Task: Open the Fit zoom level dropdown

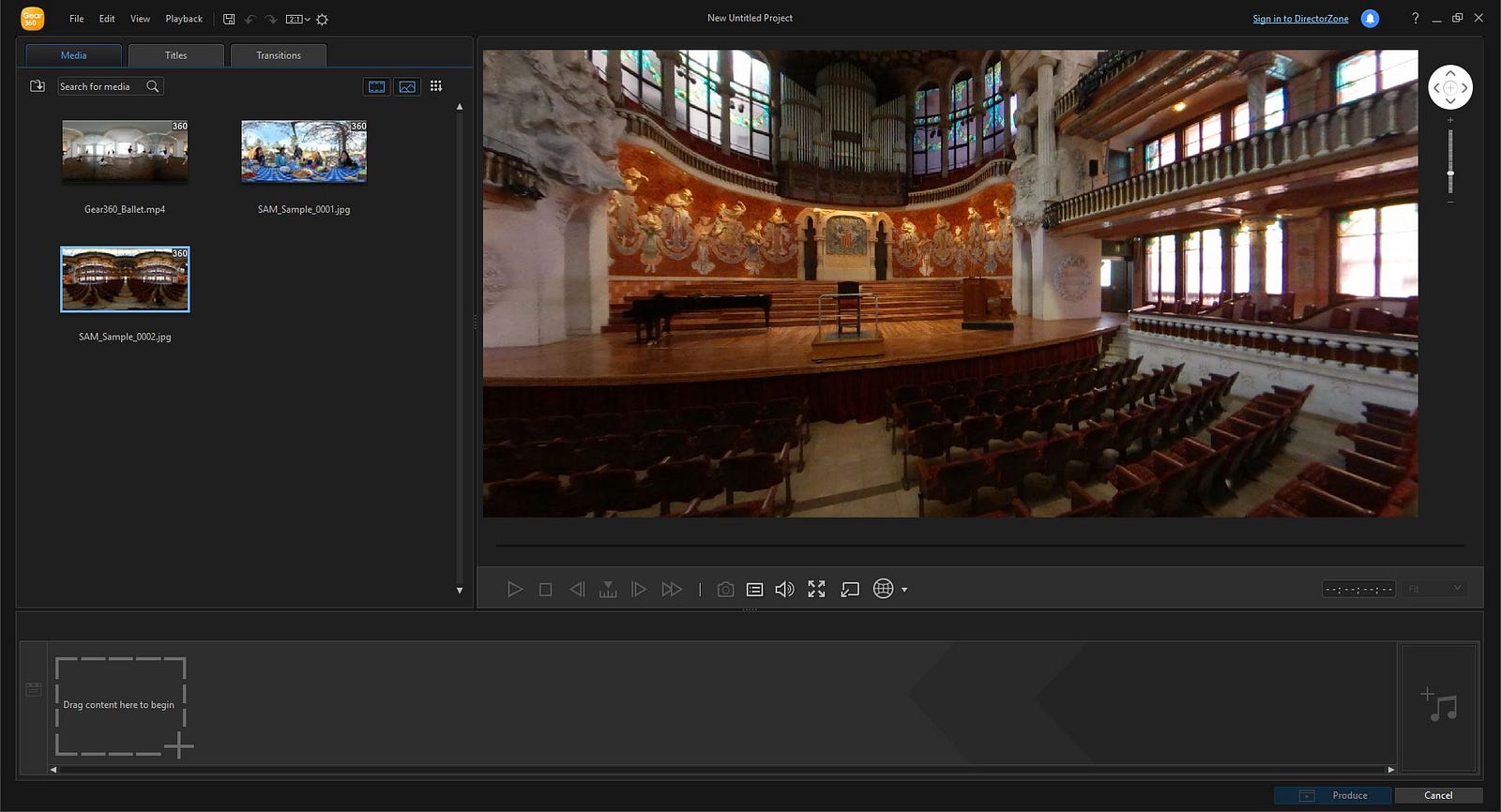Action: pos(1435,589)
